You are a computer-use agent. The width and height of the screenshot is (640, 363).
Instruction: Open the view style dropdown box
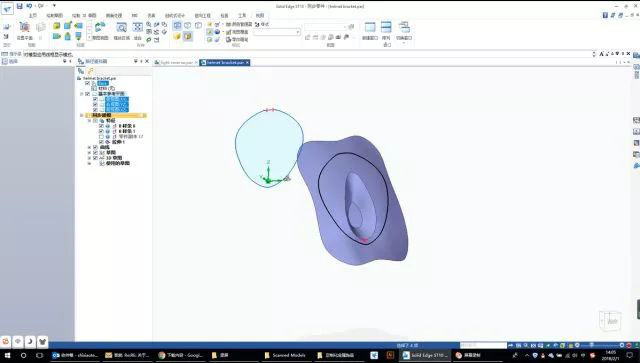coord(277,32)
